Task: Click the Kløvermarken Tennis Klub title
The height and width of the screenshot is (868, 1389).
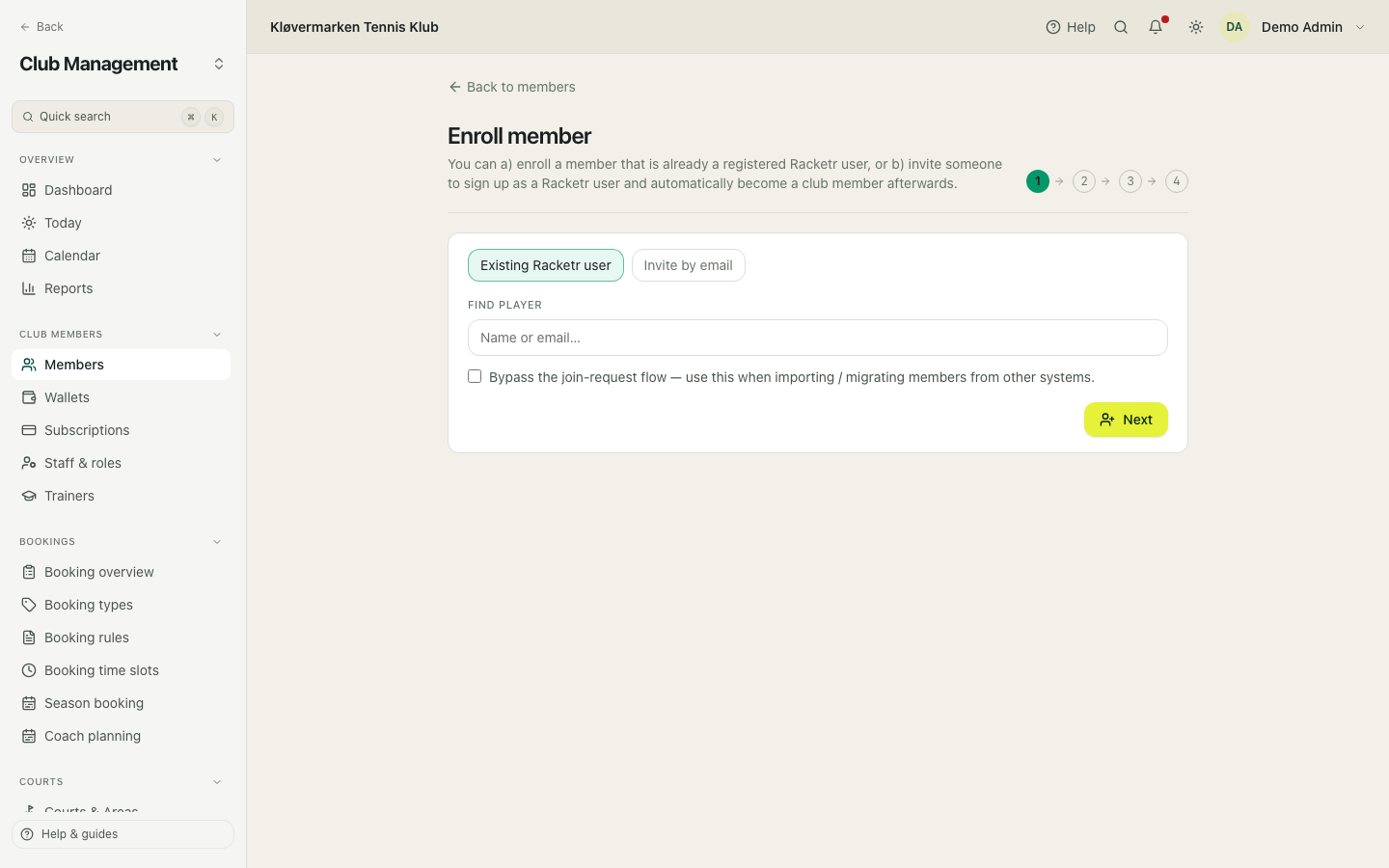Action: click(x=354, y=27)
